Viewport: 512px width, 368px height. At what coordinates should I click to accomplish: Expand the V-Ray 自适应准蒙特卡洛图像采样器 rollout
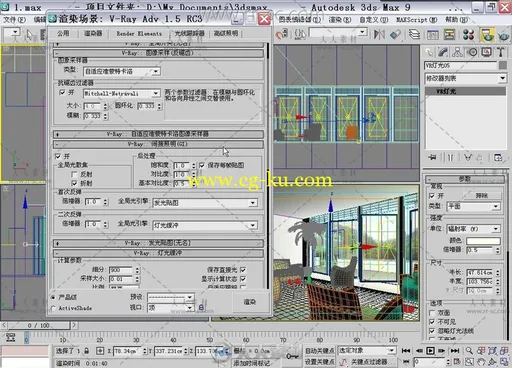coord(158,134)
